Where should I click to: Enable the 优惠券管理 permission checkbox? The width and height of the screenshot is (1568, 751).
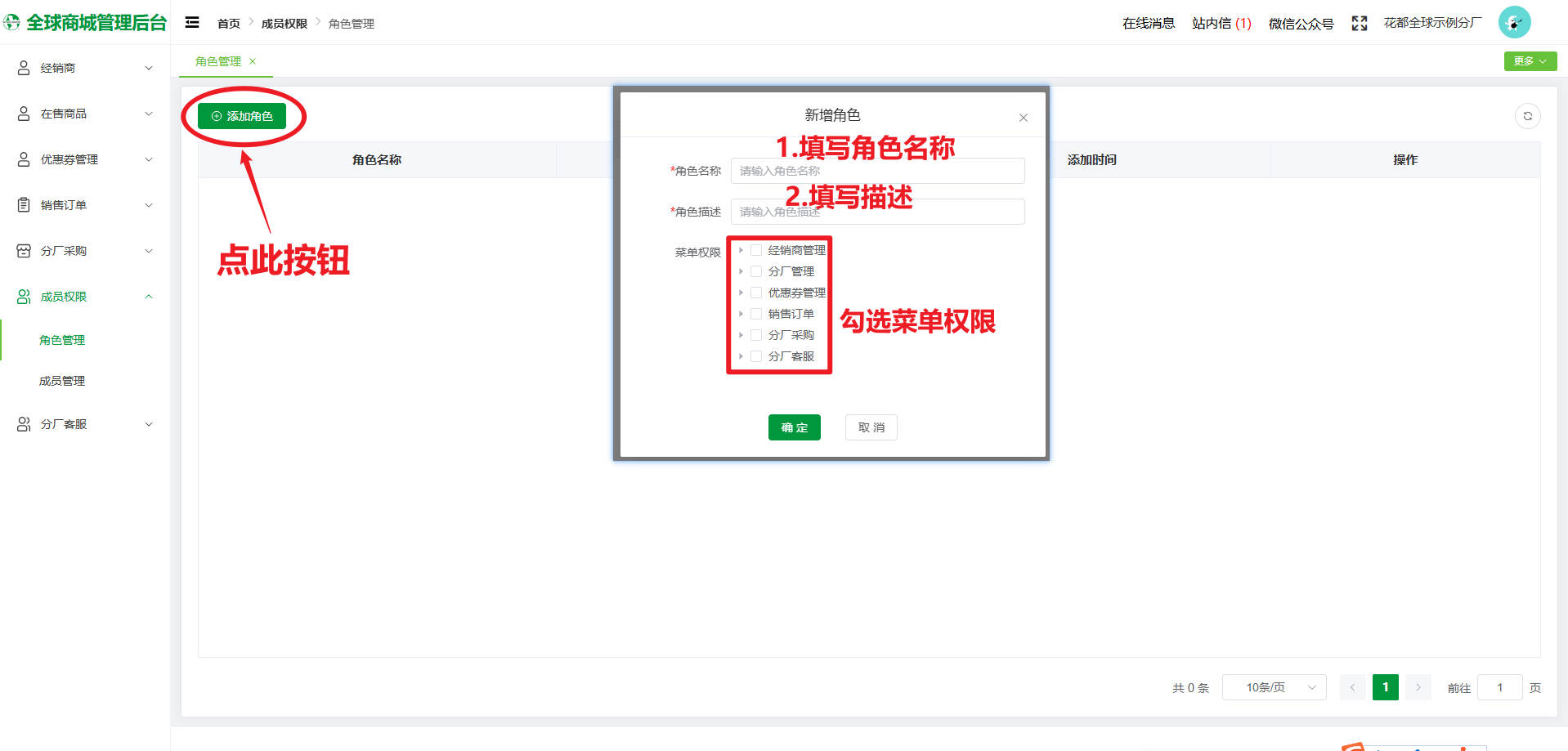tap(756, 293)
